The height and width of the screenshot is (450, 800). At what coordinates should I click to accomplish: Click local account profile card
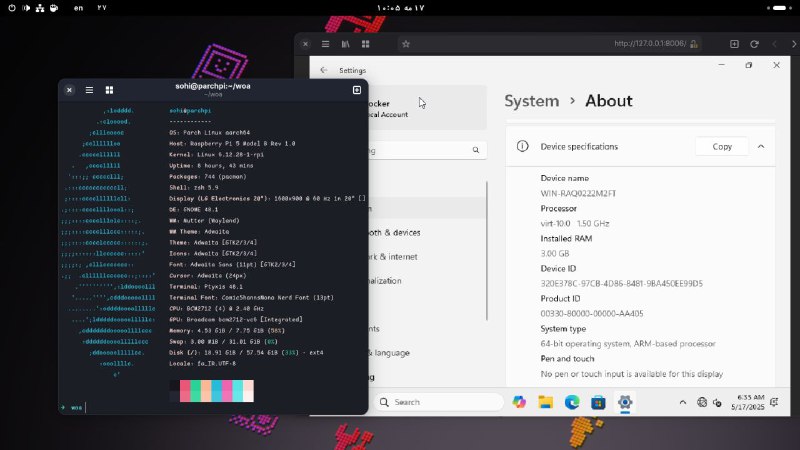coord(426,109)
